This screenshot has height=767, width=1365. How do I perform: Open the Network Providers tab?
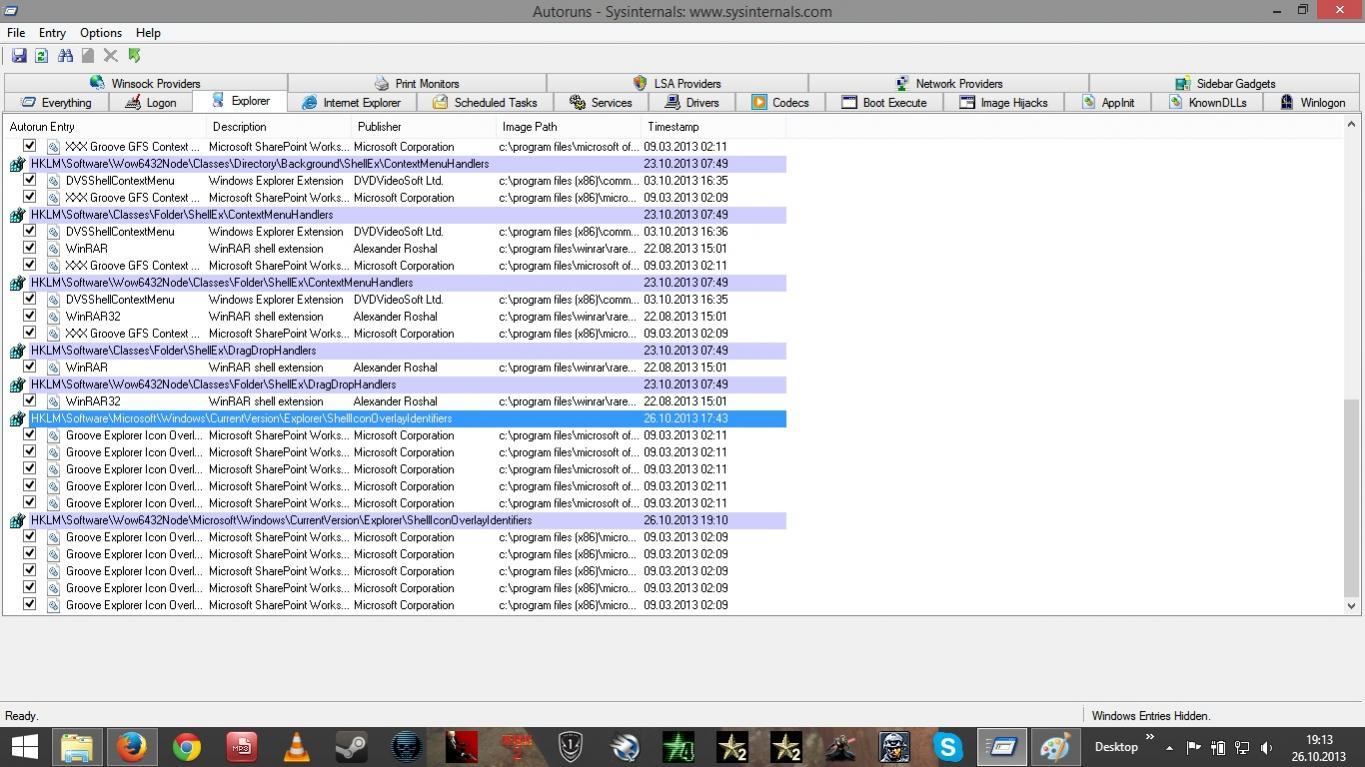[x=948, y=83]
